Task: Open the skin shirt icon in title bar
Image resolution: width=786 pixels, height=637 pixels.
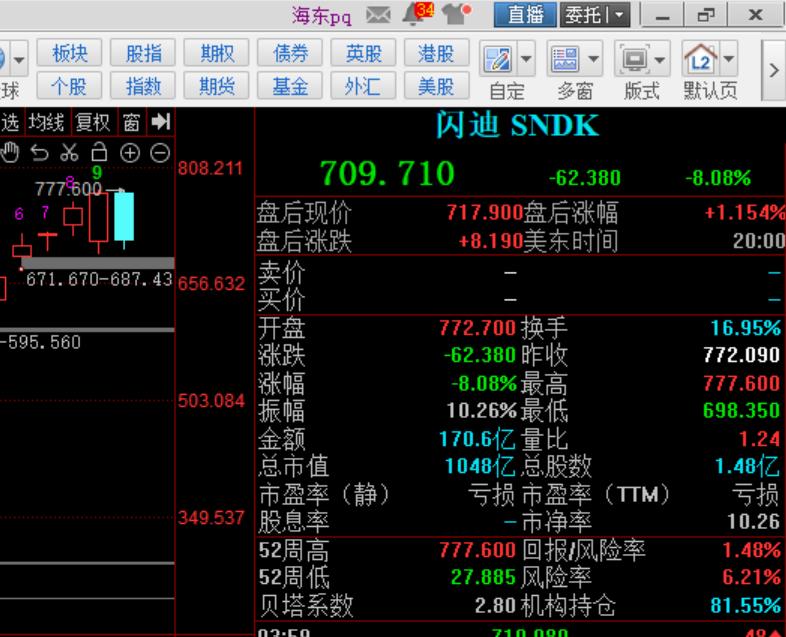Action: (x=457, y=14)
